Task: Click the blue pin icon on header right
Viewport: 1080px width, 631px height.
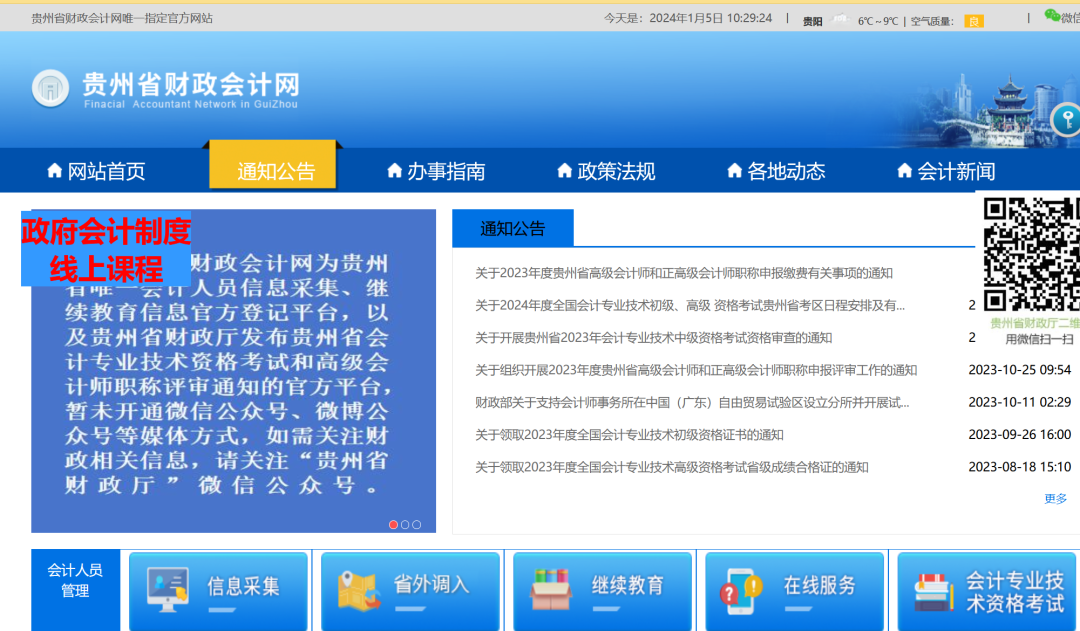Action: 1070,118
